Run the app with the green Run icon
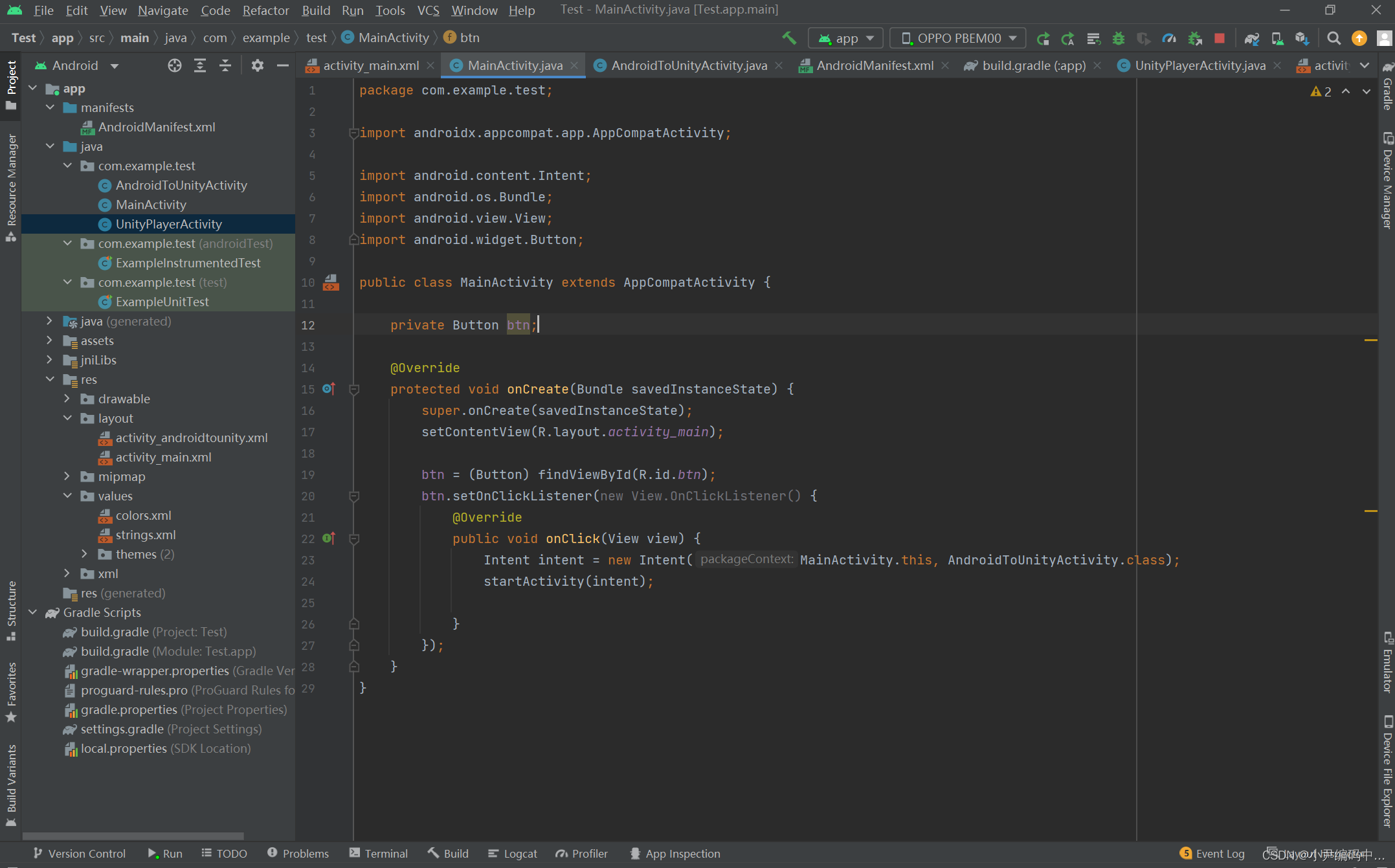 [1043, 38]
